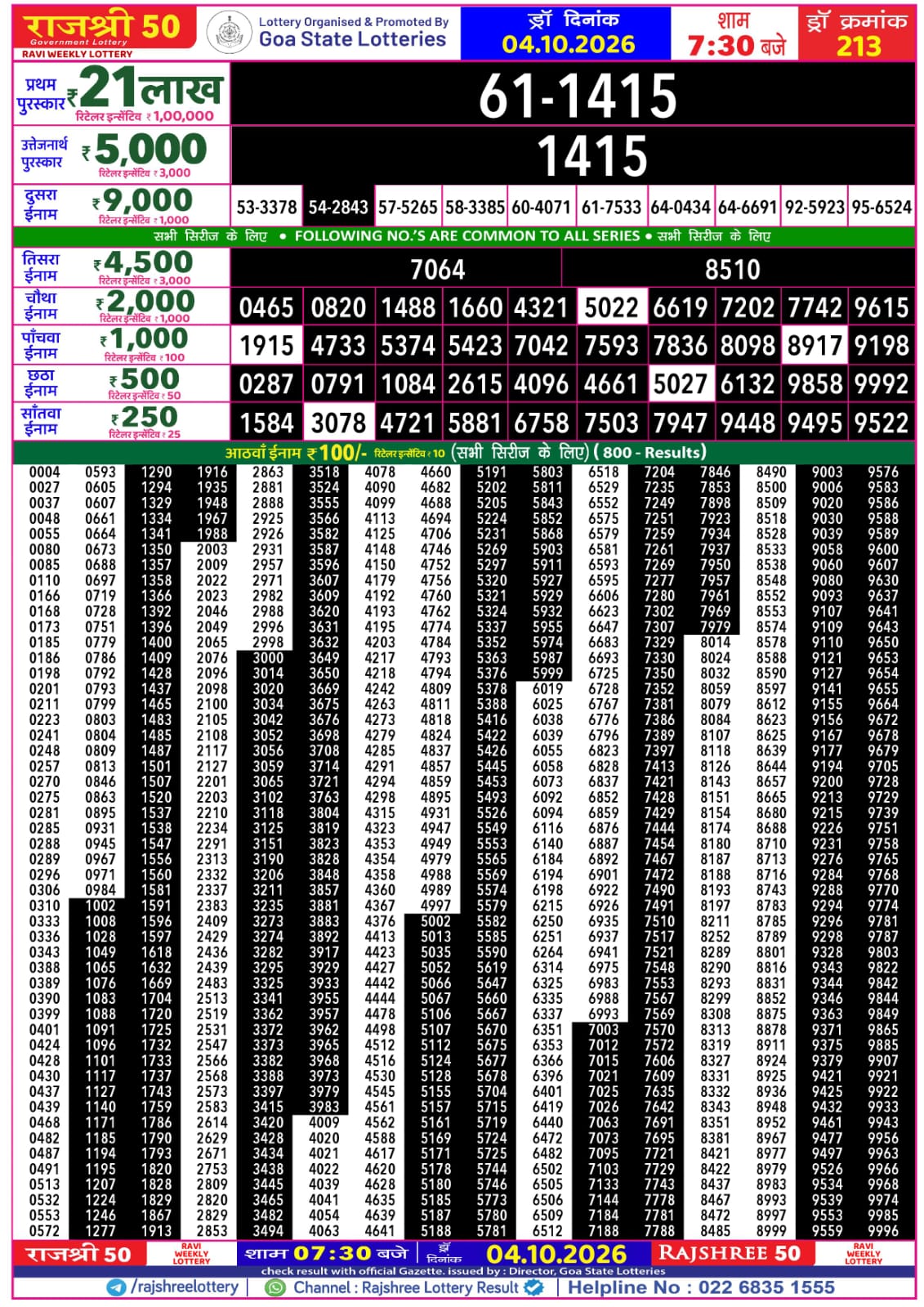Click the ₹500 sixth prize amount

145,378
